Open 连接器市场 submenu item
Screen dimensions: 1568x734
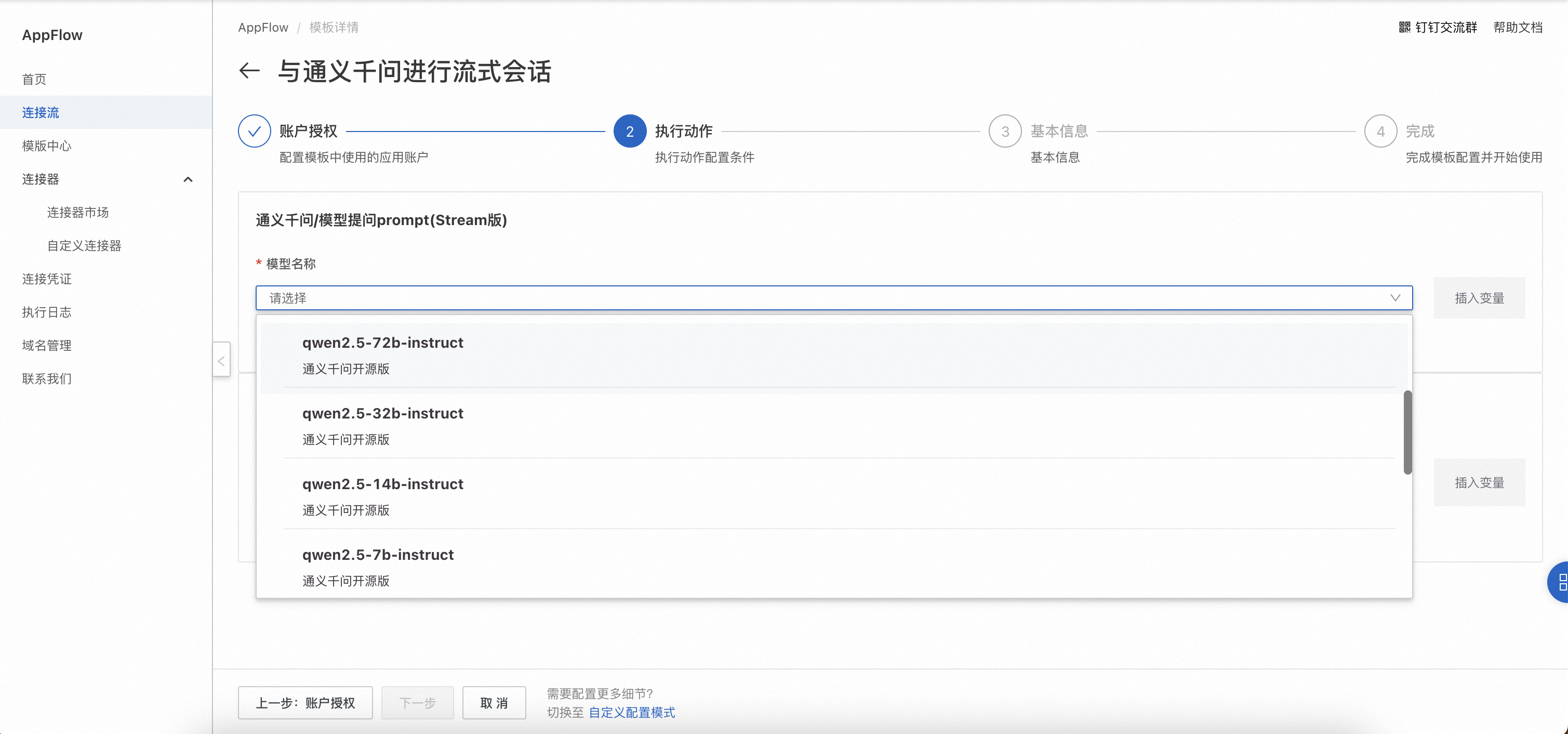(78, 213)
